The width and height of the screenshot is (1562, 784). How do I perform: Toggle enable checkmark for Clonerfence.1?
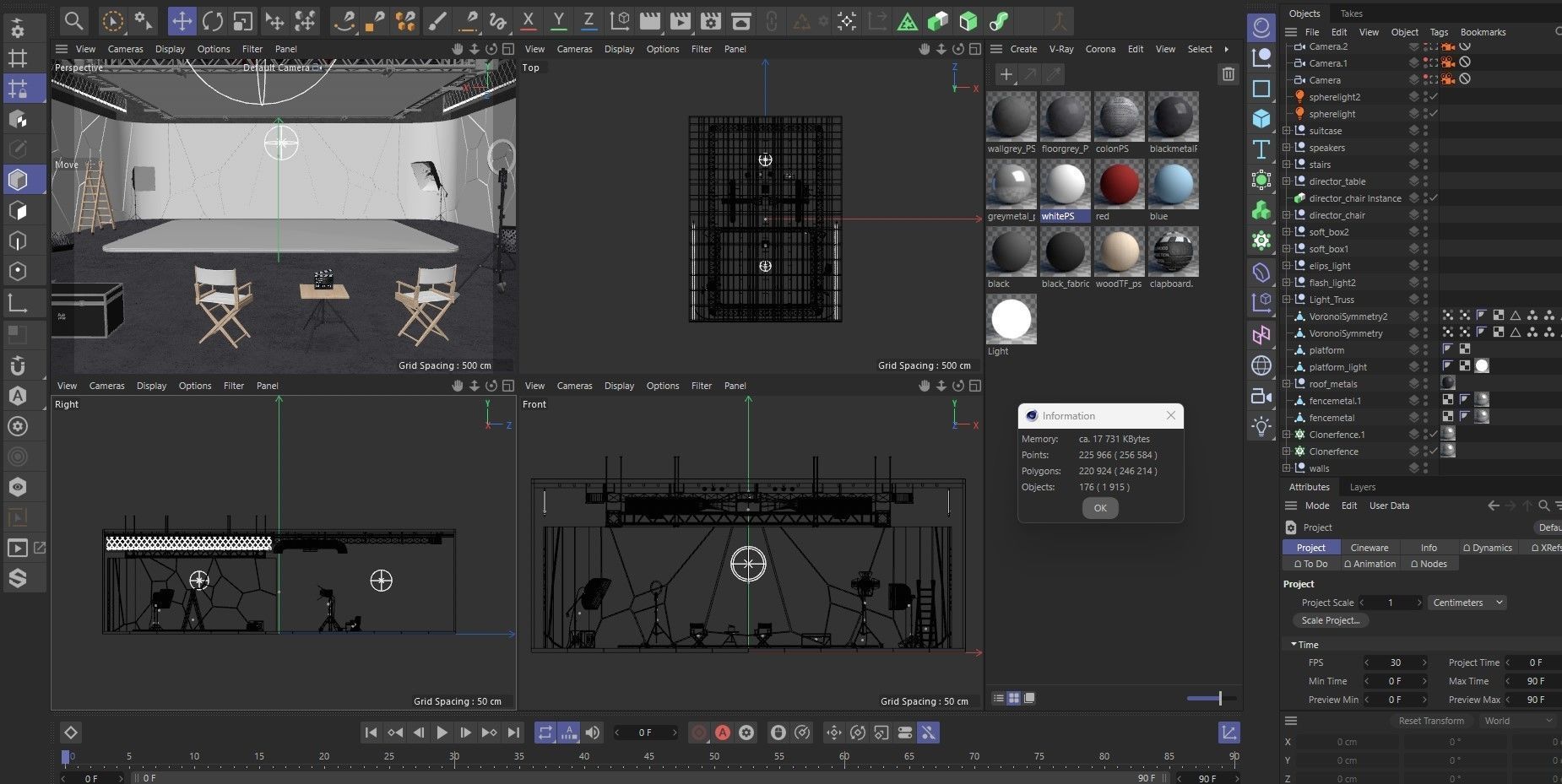click(x=1434, y=435)
